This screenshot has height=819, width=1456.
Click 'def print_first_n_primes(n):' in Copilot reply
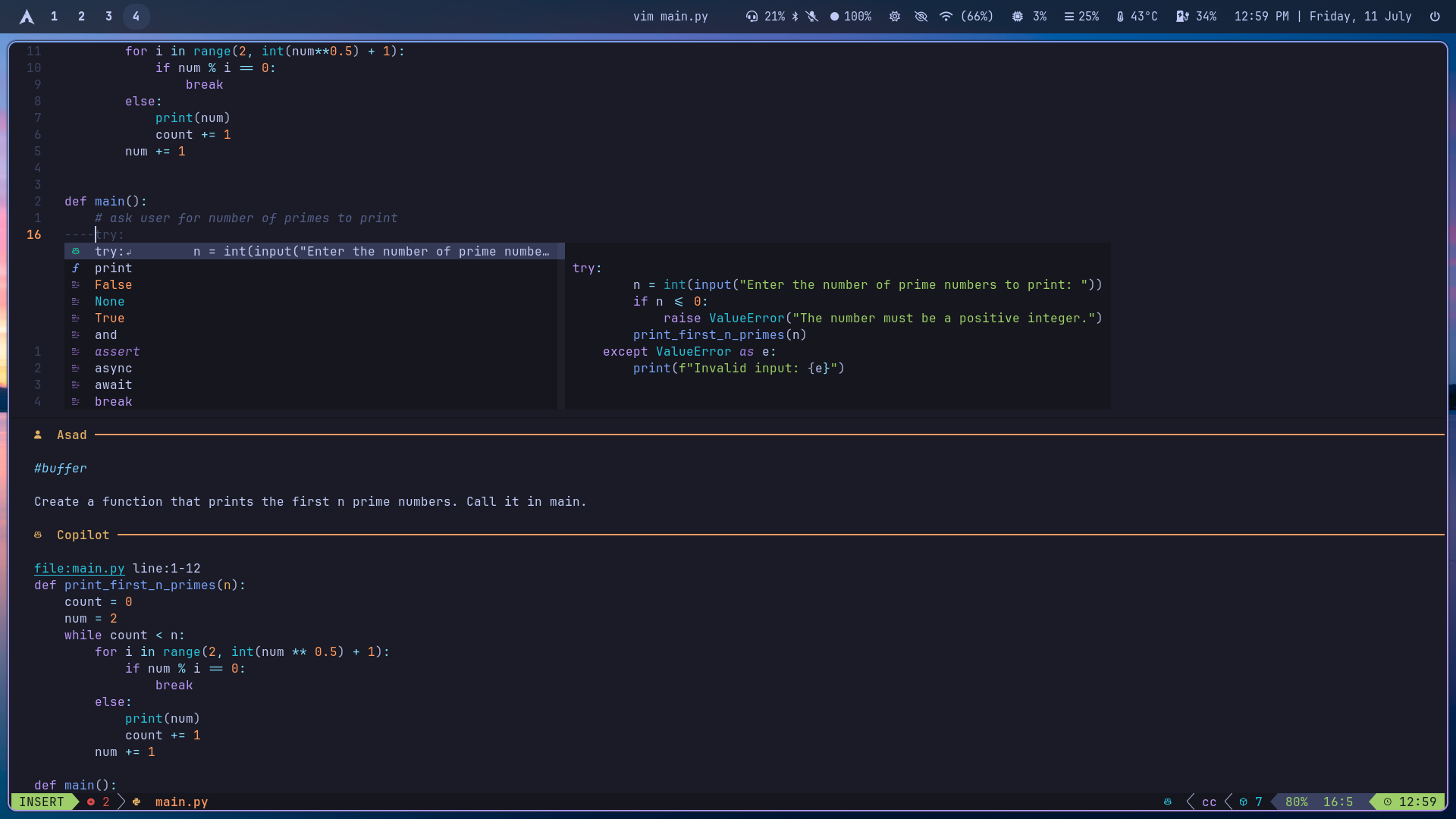tap(140, 585)
